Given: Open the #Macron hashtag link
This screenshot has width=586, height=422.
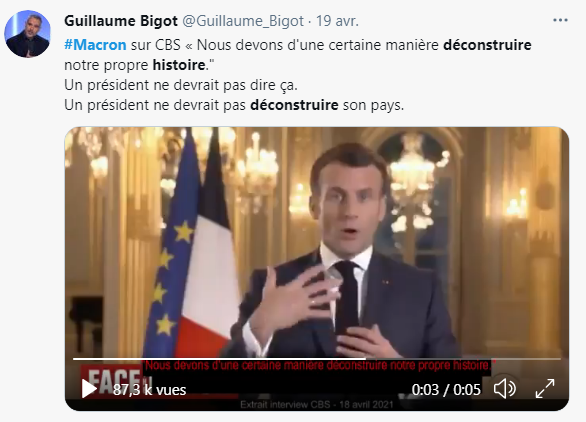Looking at the screenshot, I should pyautogui.click(x=95, y=45).
